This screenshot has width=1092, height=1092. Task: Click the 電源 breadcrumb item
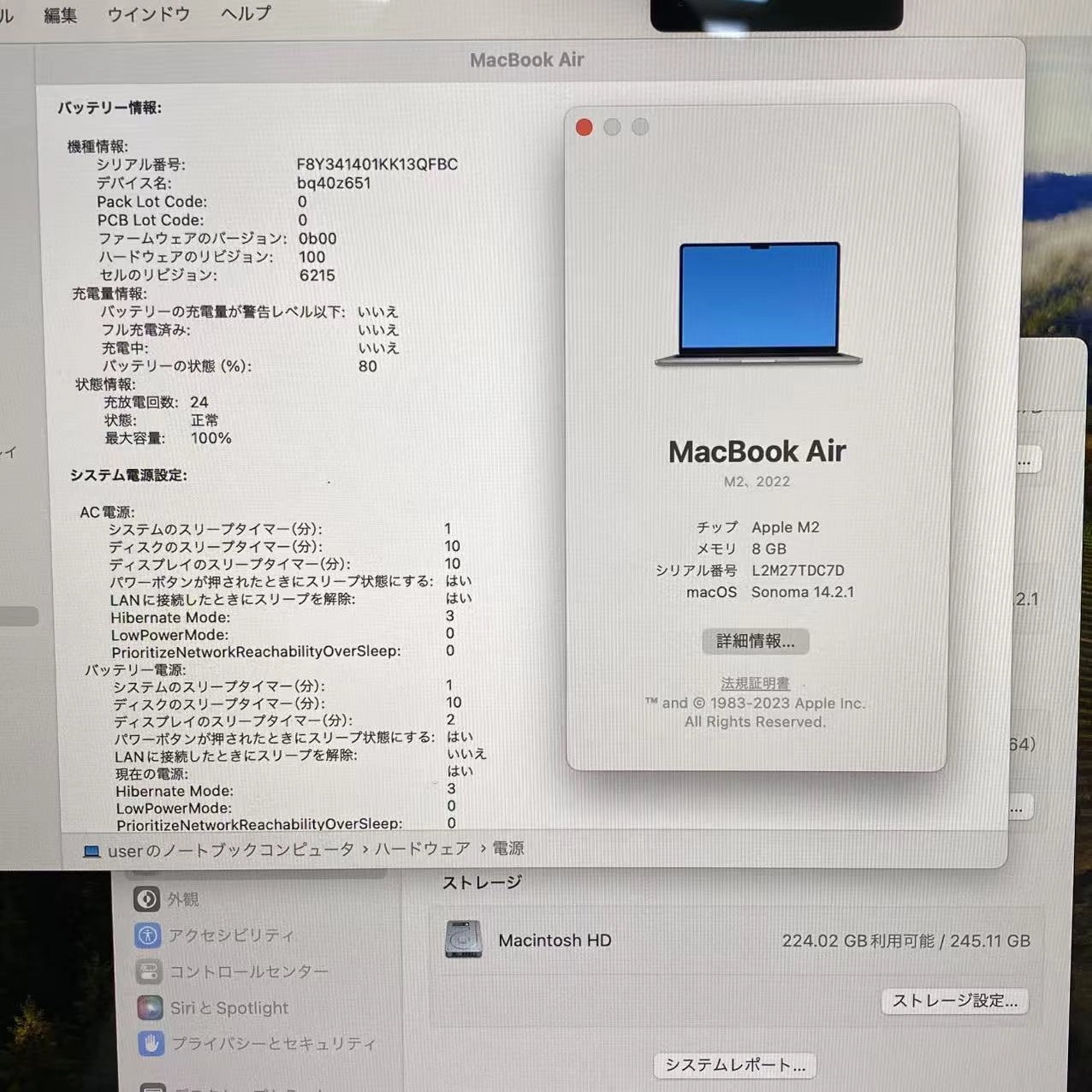(508, 849)
